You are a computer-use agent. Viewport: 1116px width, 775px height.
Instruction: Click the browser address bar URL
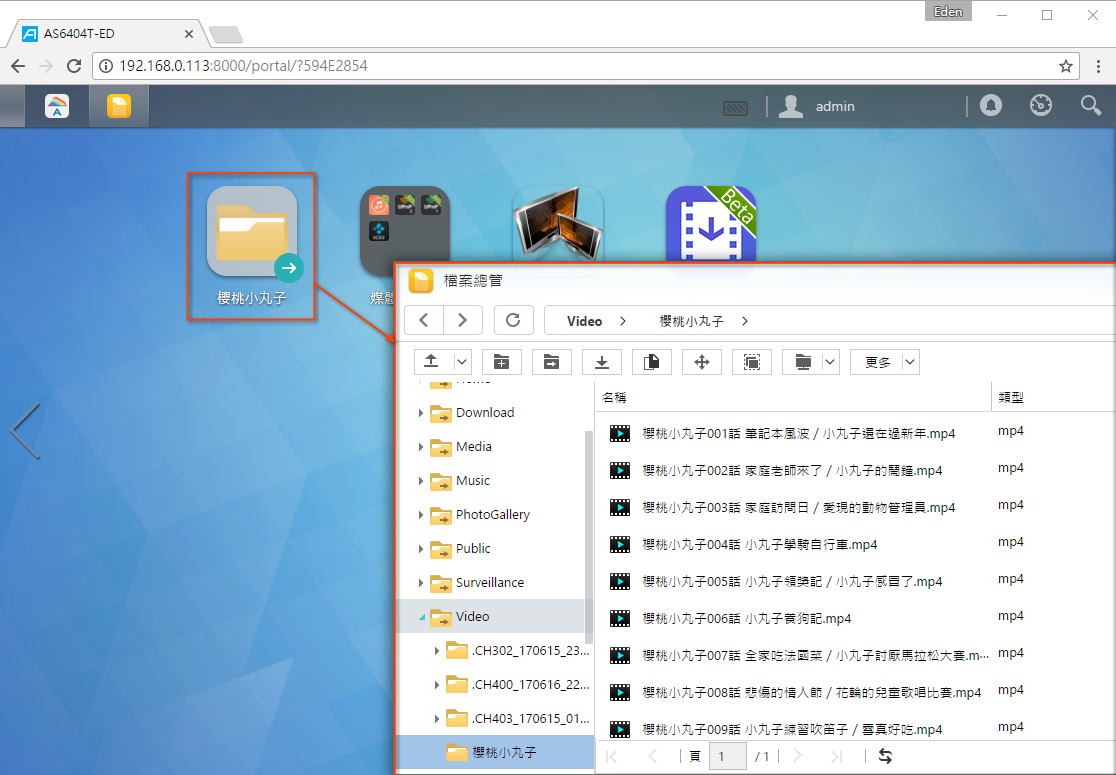243,66
